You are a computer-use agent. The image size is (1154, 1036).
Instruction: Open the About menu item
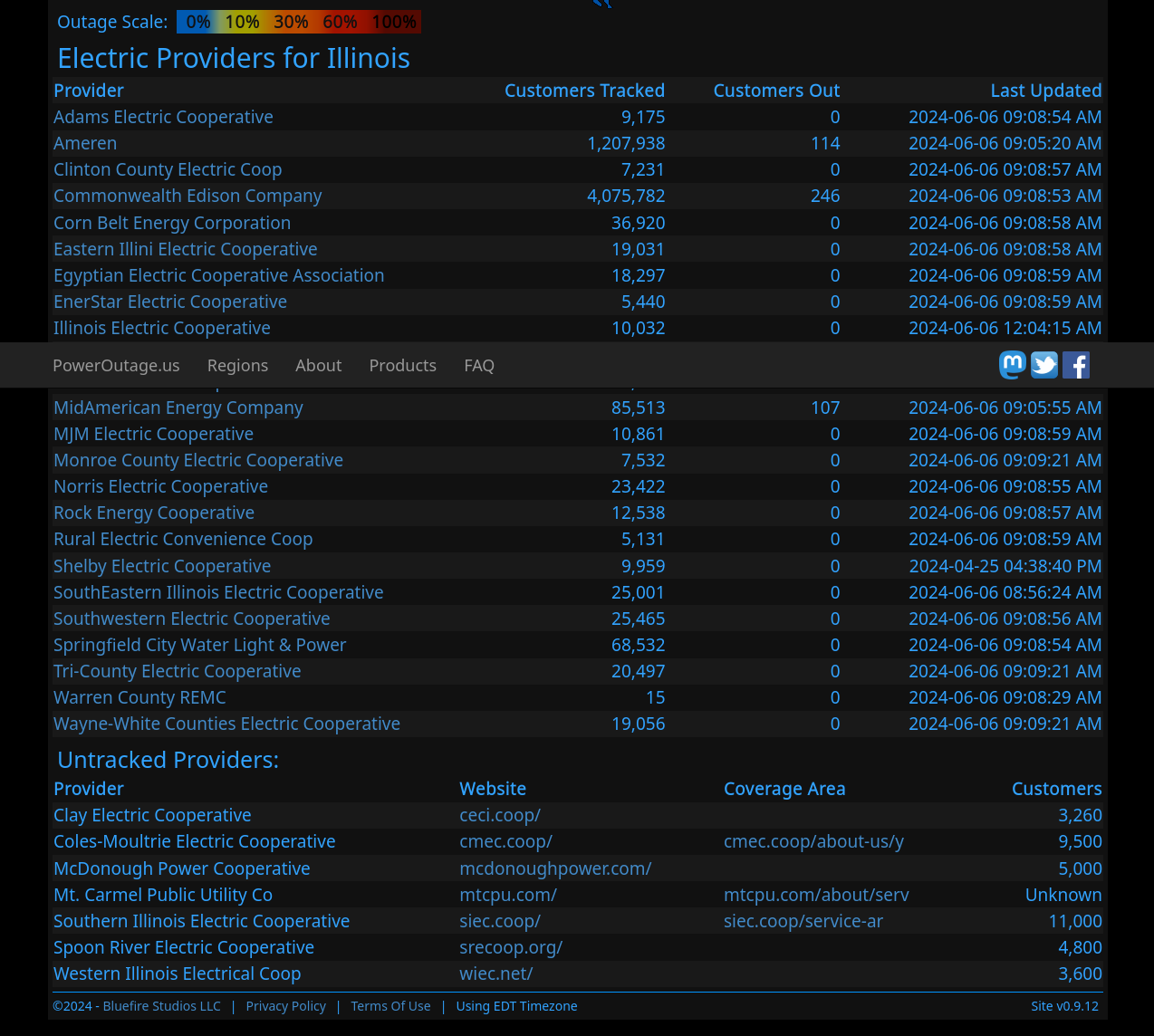pyautogui.click(x=319, y=365)
